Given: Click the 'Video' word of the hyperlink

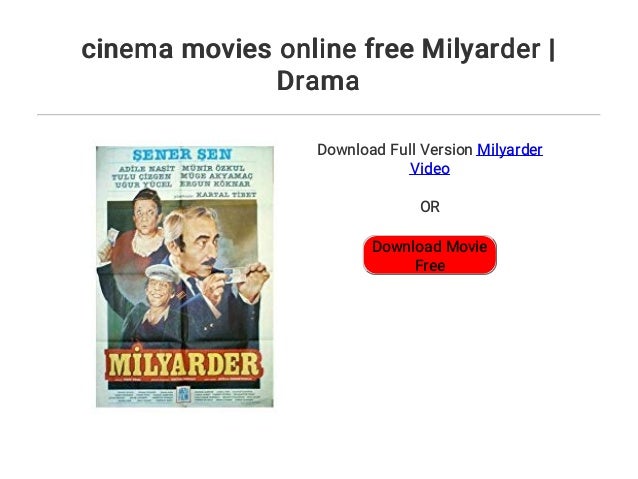Looking at the screenshot, I should click(430, 168).
